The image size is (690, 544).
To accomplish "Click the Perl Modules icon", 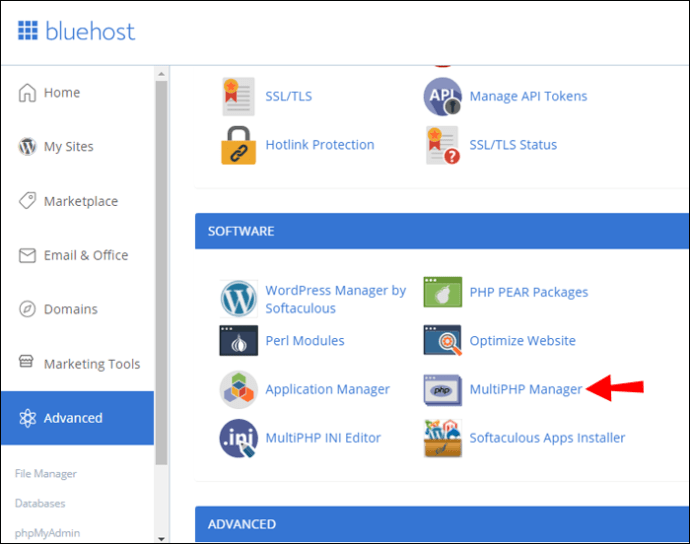I will point(239,341).
